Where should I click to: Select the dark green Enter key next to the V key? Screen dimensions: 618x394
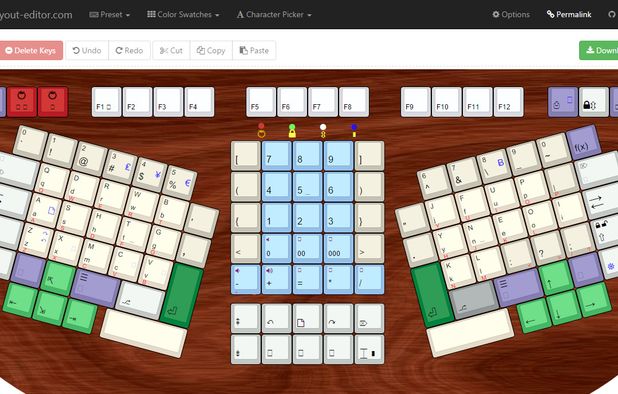[x=182, y=296]
